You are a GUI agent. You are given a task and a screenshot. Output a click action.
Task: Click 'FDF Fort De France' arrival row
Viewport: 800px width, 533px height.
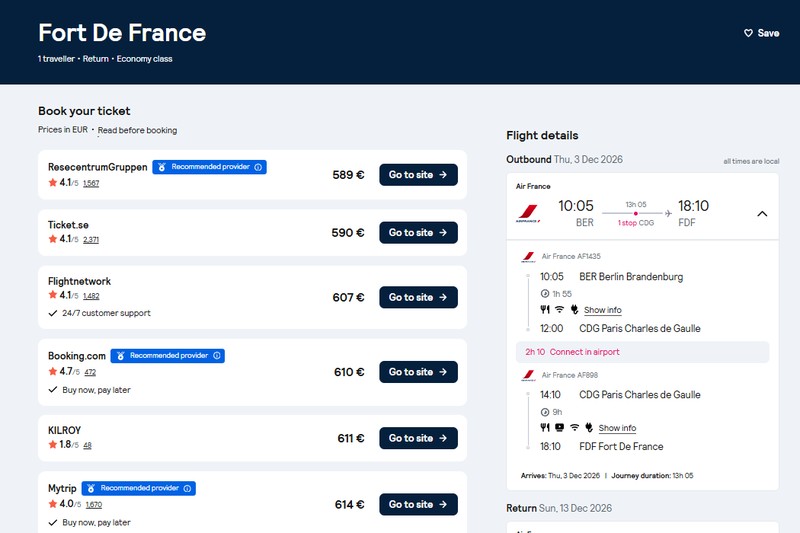click(x=602, y=447)
